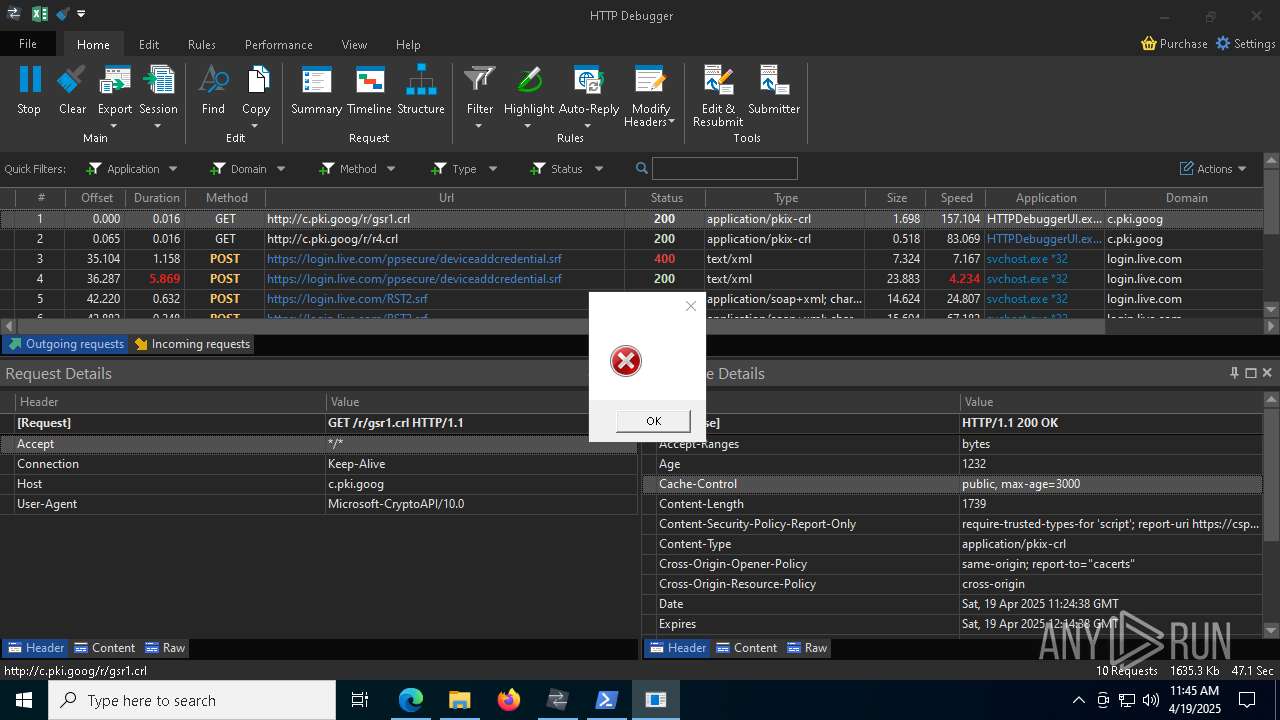1280x720 pixels.
Task: Switch to the Performance ribbon tab
Action: click(279, 44)
